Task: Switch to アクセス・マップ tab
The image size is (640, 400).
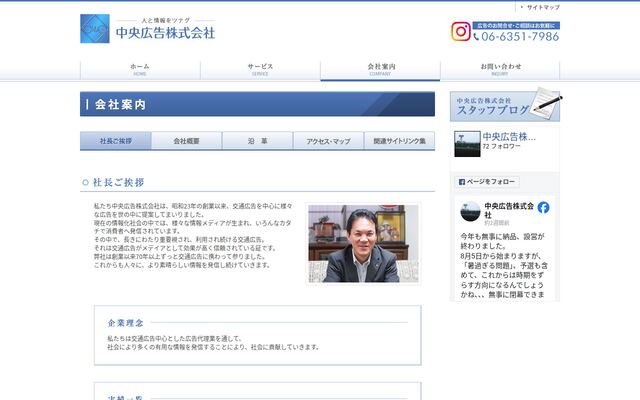Action: pos(329,141)
